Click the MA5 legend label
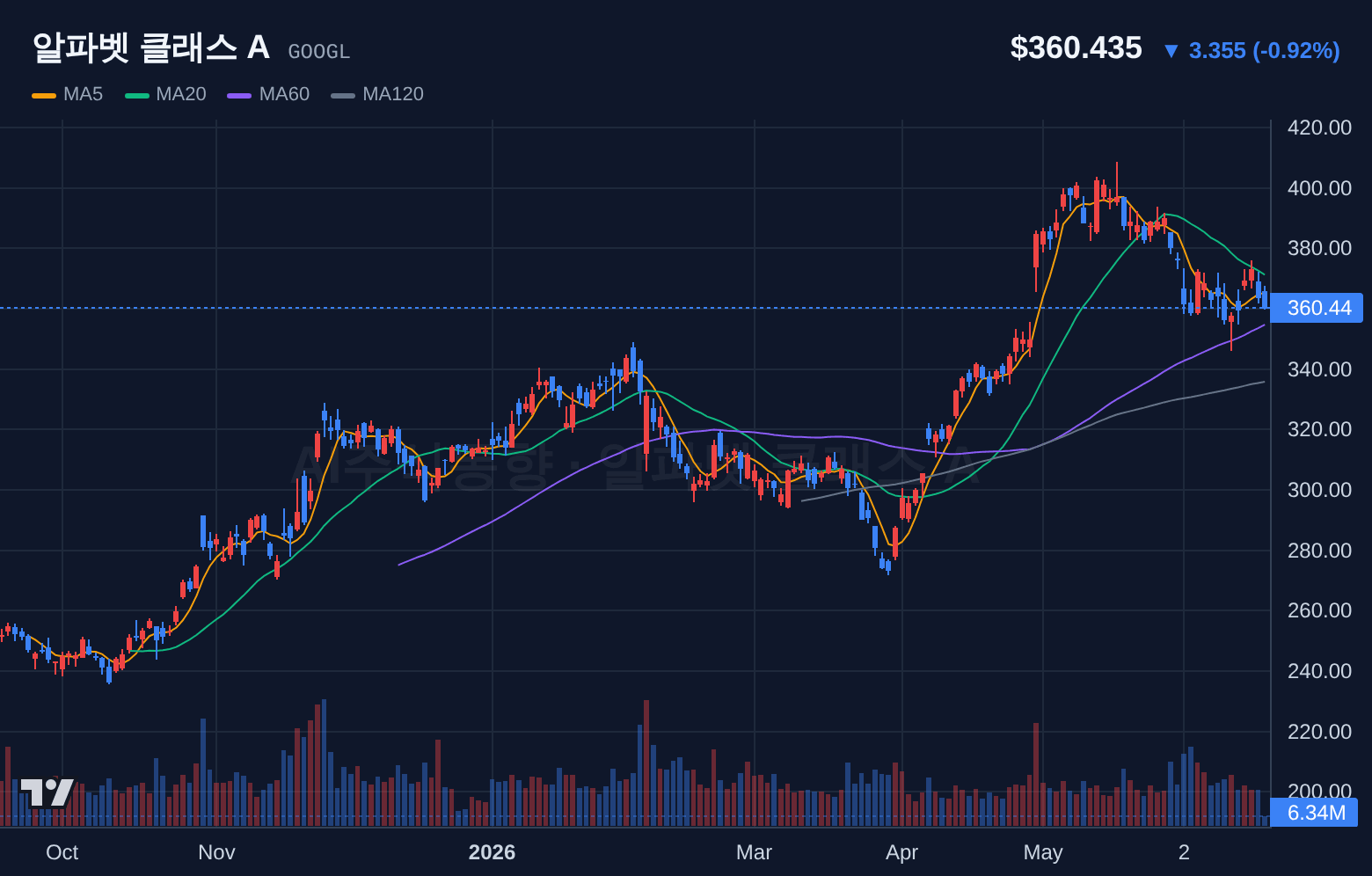This screenshot has height=876, width=1372. (83, 94)
